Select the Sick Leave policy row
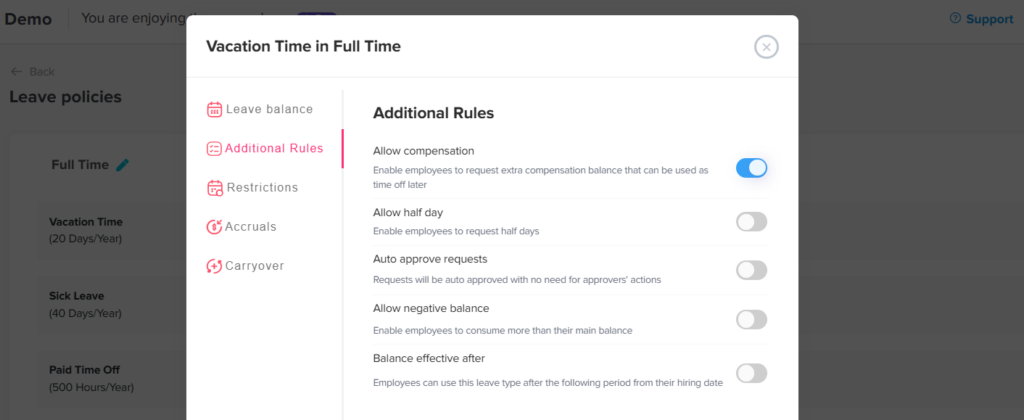1024x420 pixels. click(83, 304)
